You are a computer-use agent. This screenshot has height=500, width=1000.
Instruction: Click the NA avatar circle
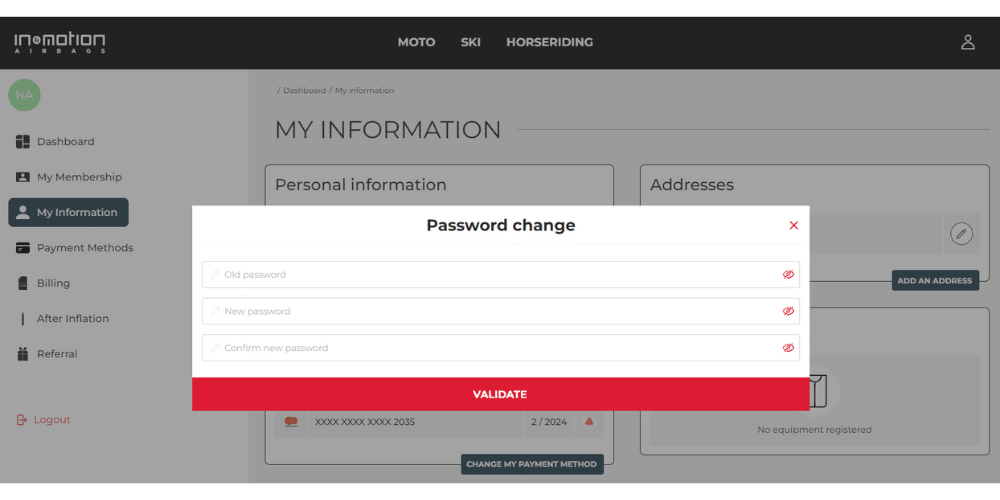click(x=24, y=95)
